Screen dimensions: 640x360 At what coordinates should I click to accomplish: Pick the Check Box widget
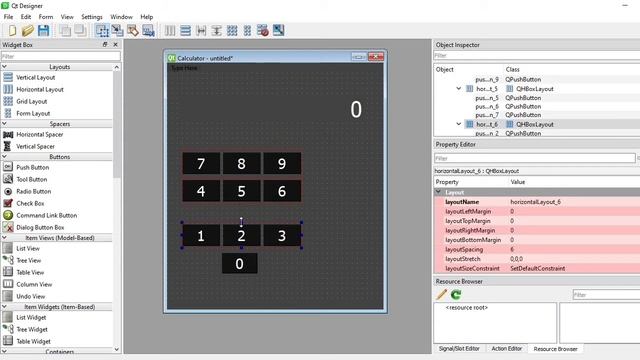pos(30,203)
